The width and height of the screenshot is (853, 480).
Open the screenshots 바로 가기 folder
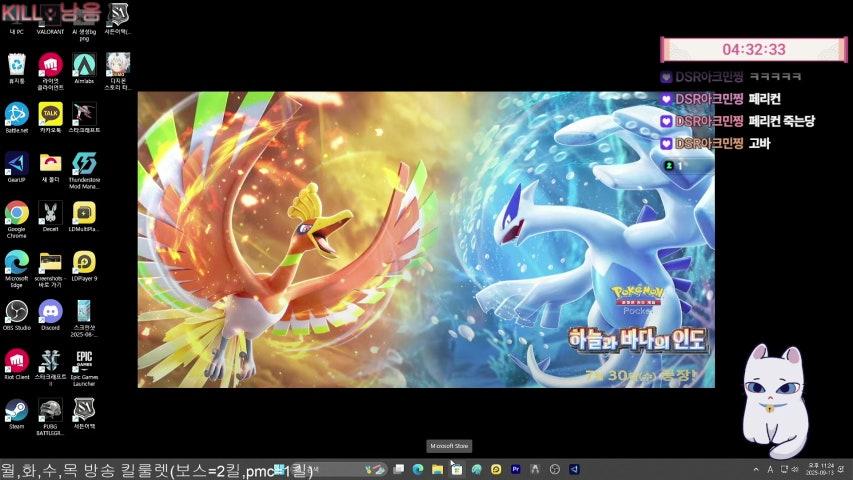click(50, 268)
